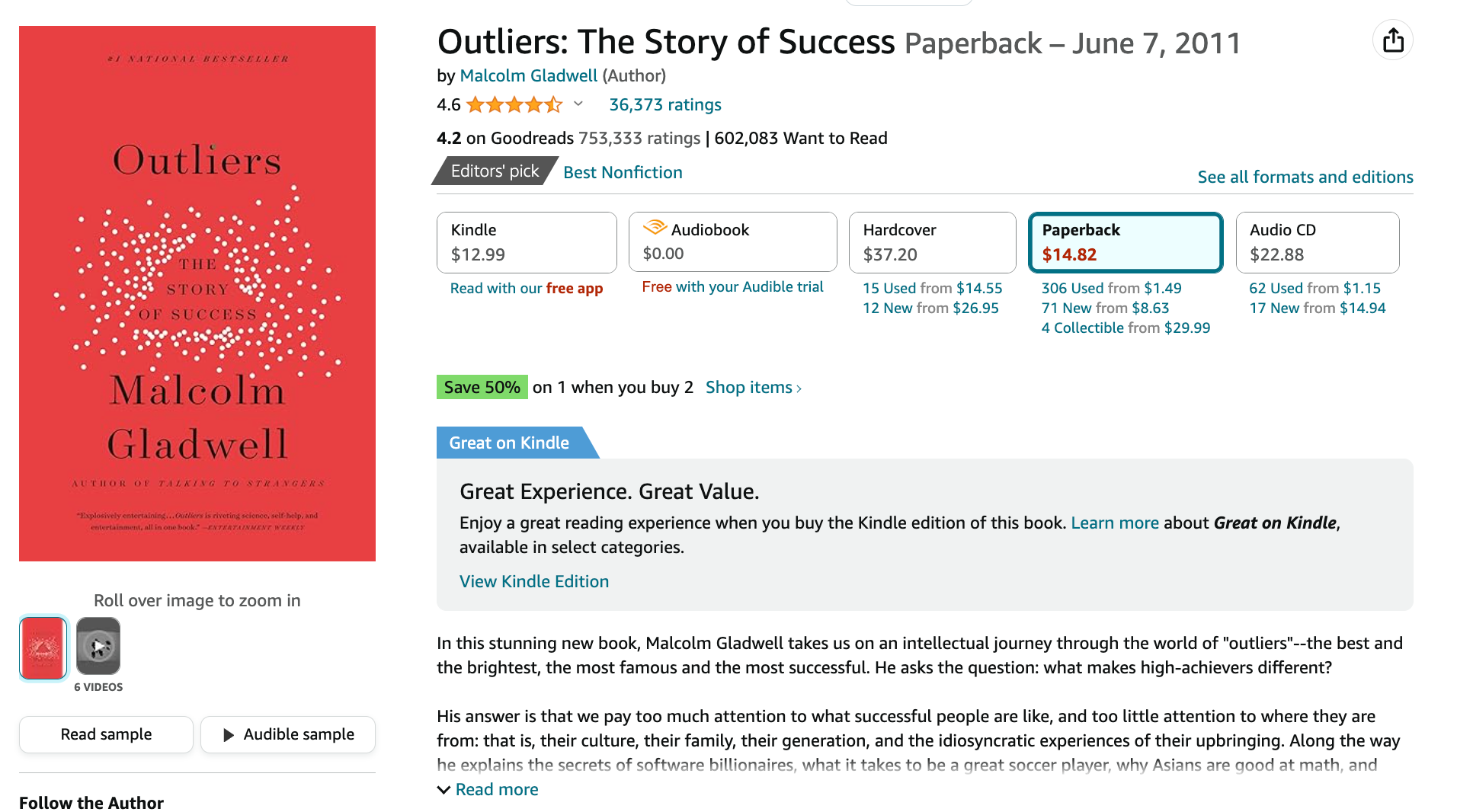
Task: Choose the Hardcover format for $37.20
Action: [932, 242]
